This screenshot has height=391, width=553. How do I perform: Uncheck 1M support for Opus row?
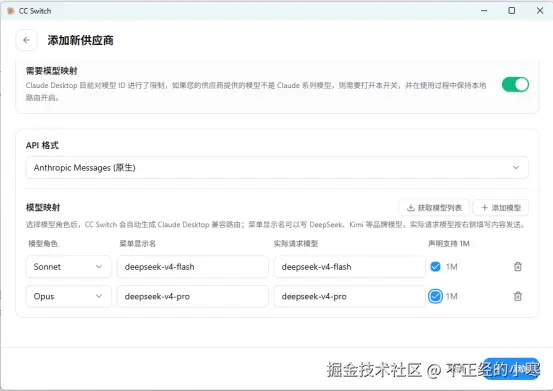[x=435, y=296]
